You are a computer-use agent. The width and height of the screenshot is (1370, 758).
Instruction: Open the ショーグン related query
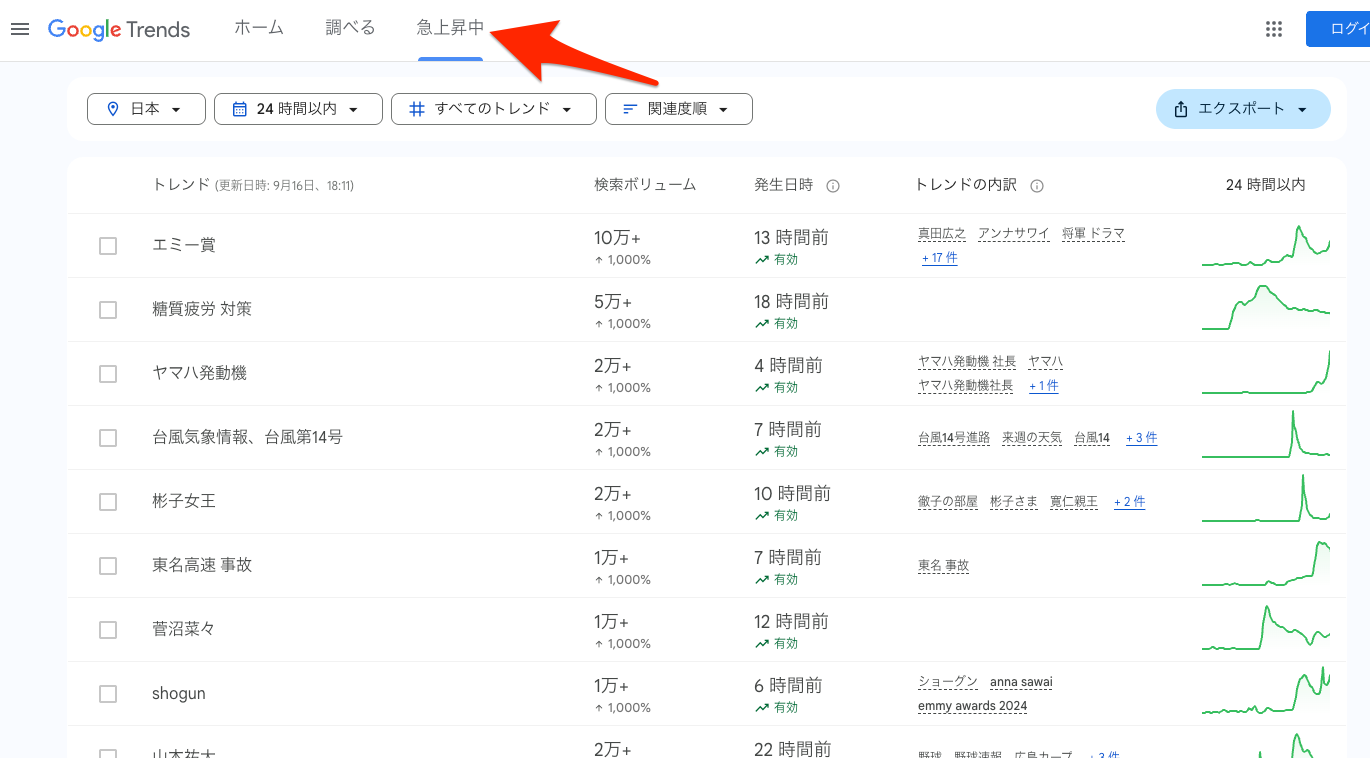coord(948,682)
